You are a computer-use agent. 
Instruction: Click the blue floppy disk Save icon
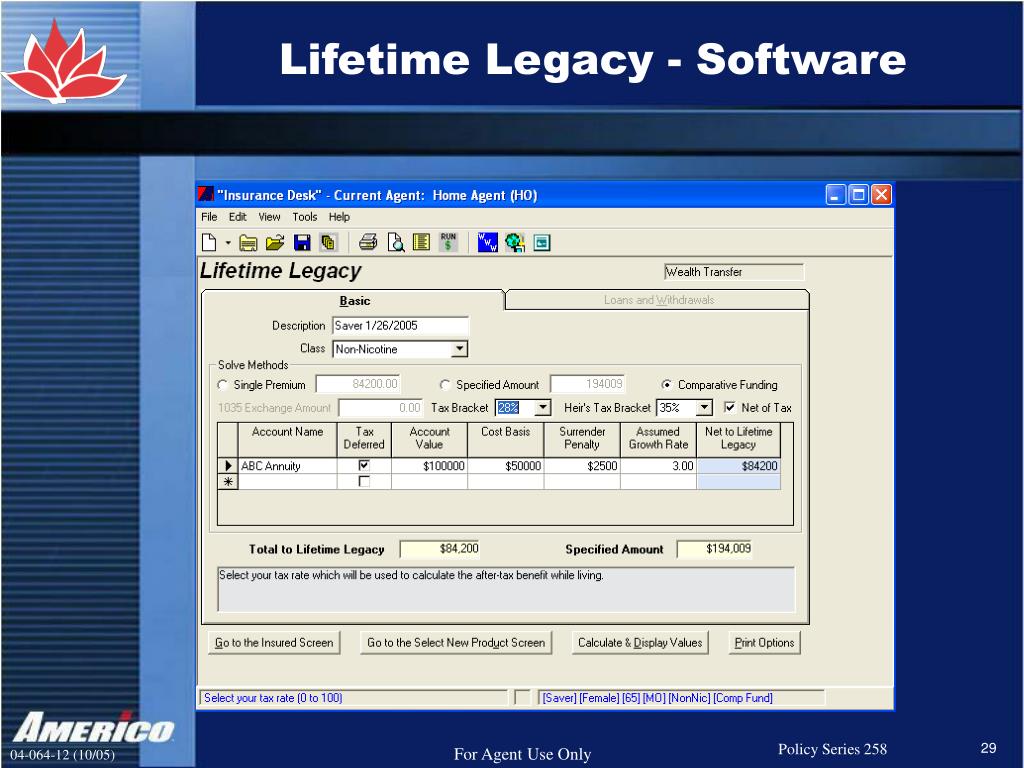[302, 242]
